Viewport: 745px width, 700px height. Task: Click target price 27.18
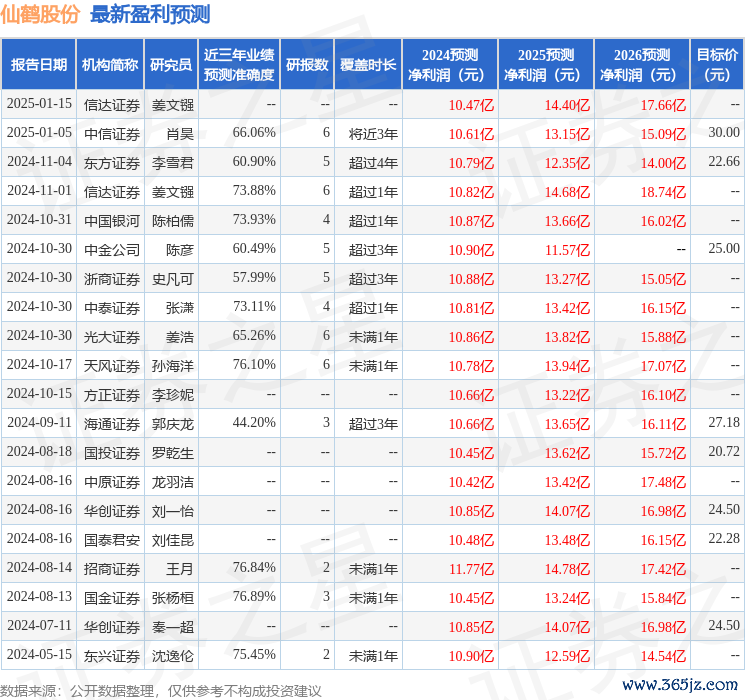point(724,422)
